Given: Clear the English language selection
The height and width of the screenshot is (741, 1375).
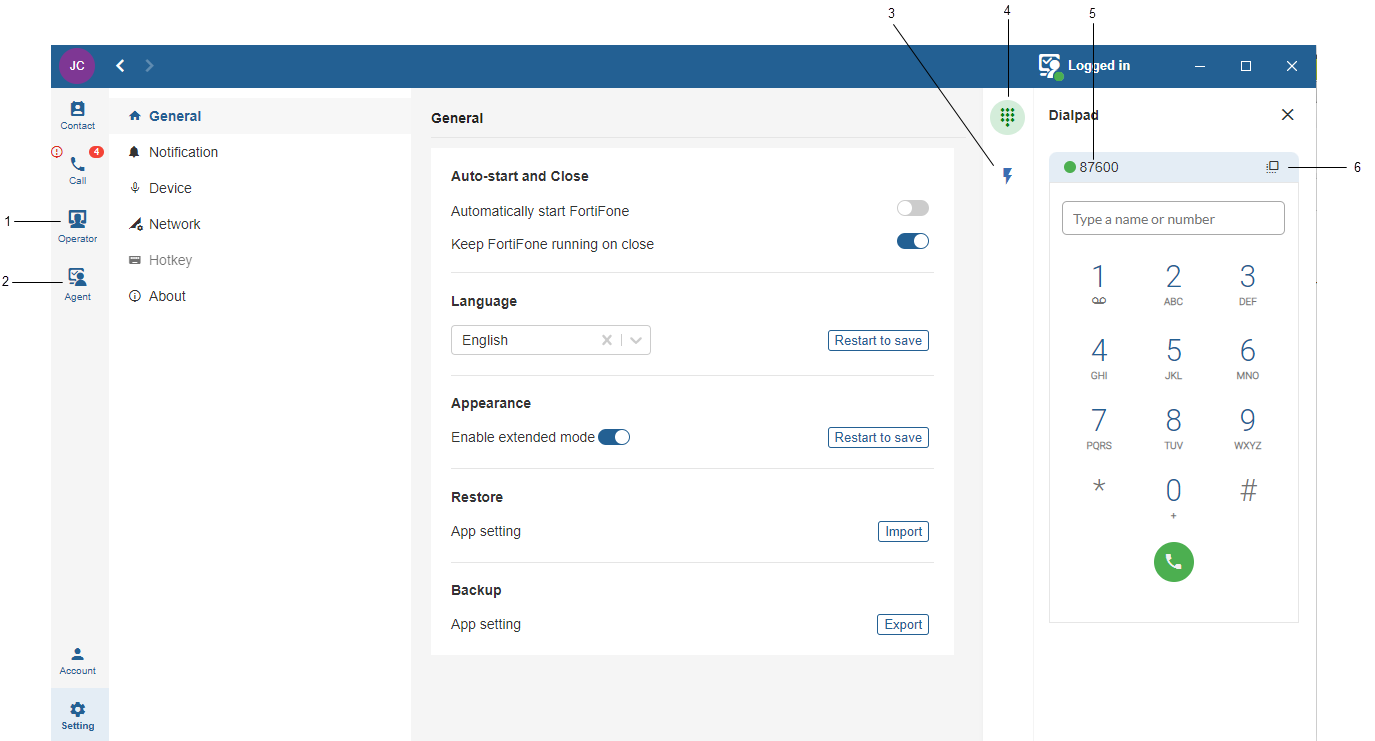Looking at the screenshot, I should coord(606,340).
